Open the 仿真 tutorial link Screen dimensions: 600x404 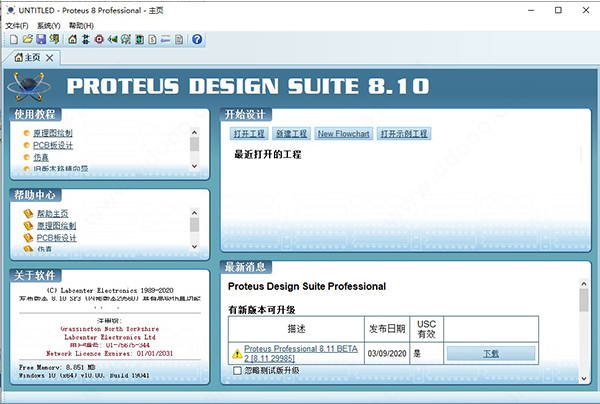coord(41,157)
